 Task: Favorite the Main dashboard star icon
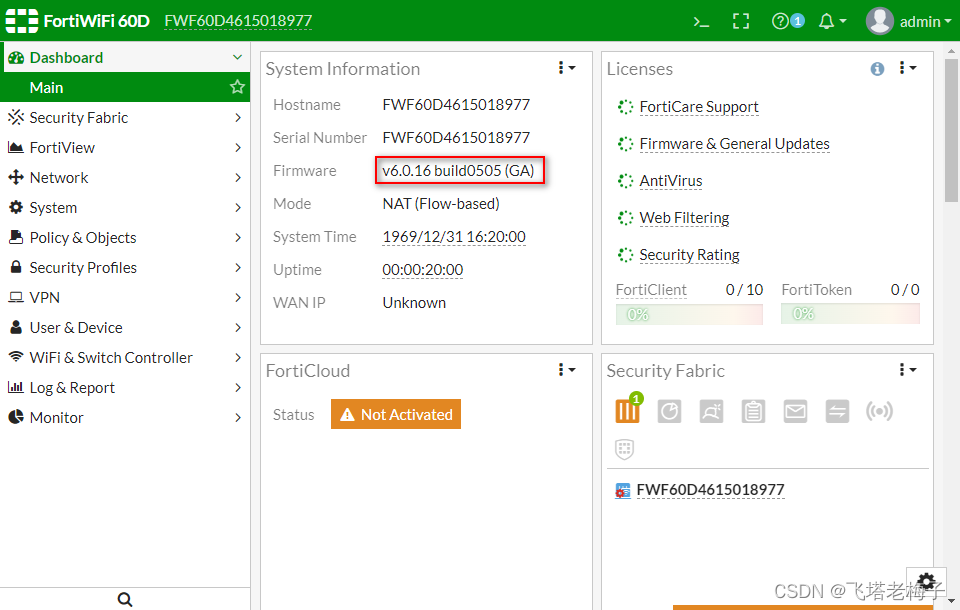tap(237, 87)
